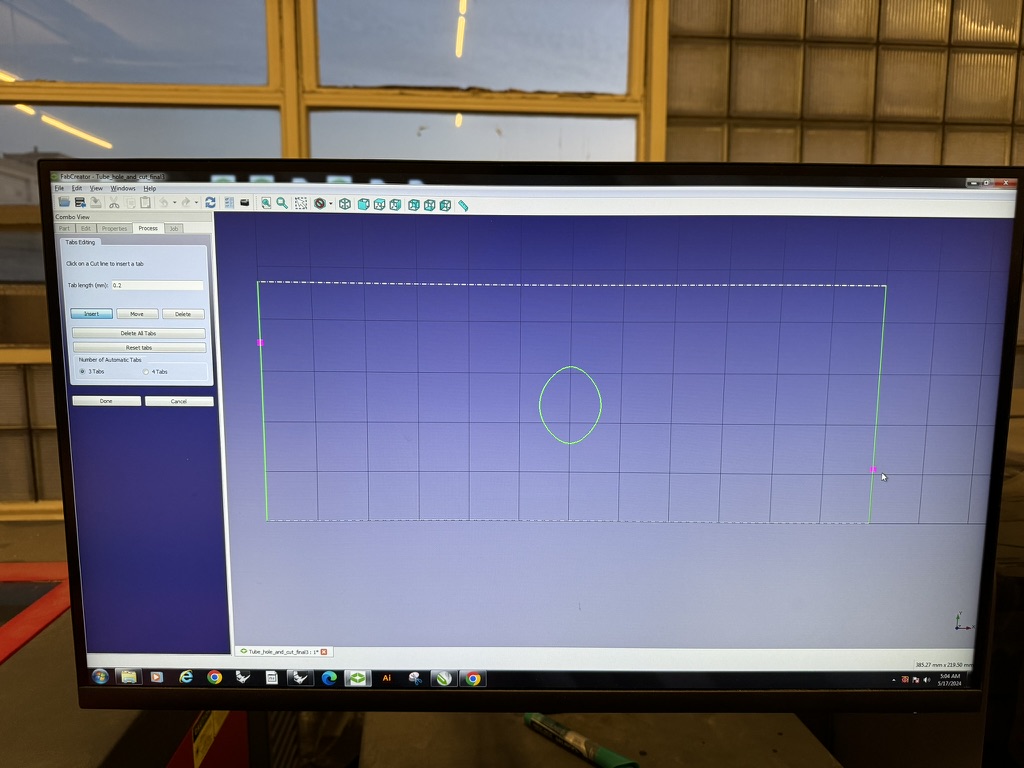The width and height of the screenshot is (1024, 768).
Task: Click the Reset tabs button
Action: click(139, 347)
